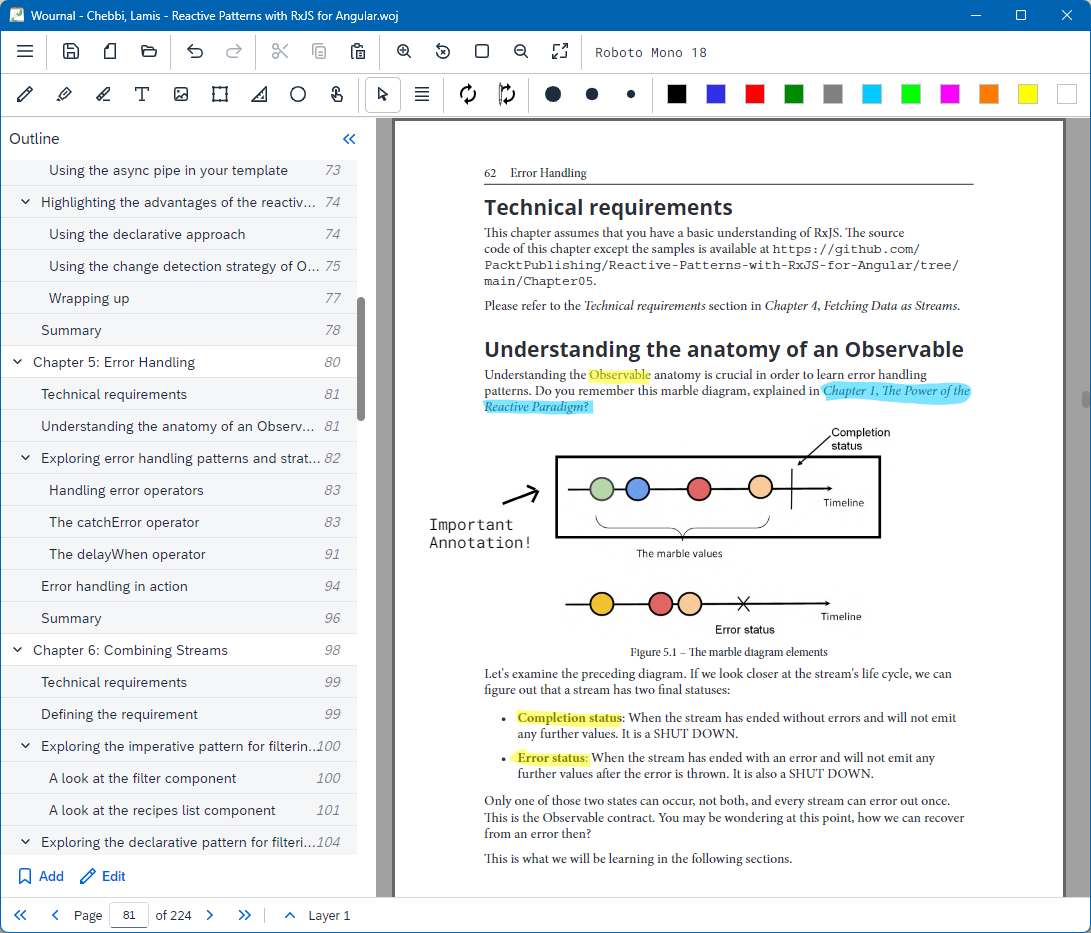Fit the page to window
Viewport: 1091px width, 933px height.
click(x=481, y=51)
